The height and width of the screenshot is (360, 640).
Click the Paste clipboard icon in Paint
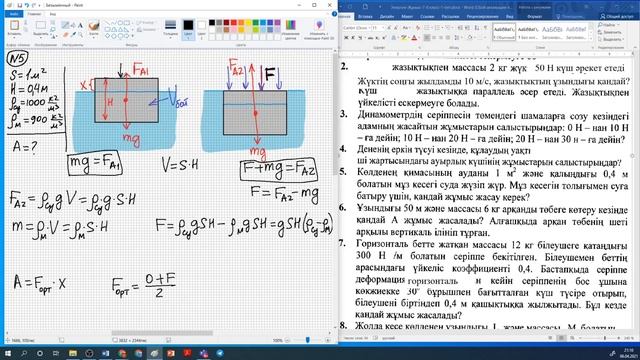(14, 25)
